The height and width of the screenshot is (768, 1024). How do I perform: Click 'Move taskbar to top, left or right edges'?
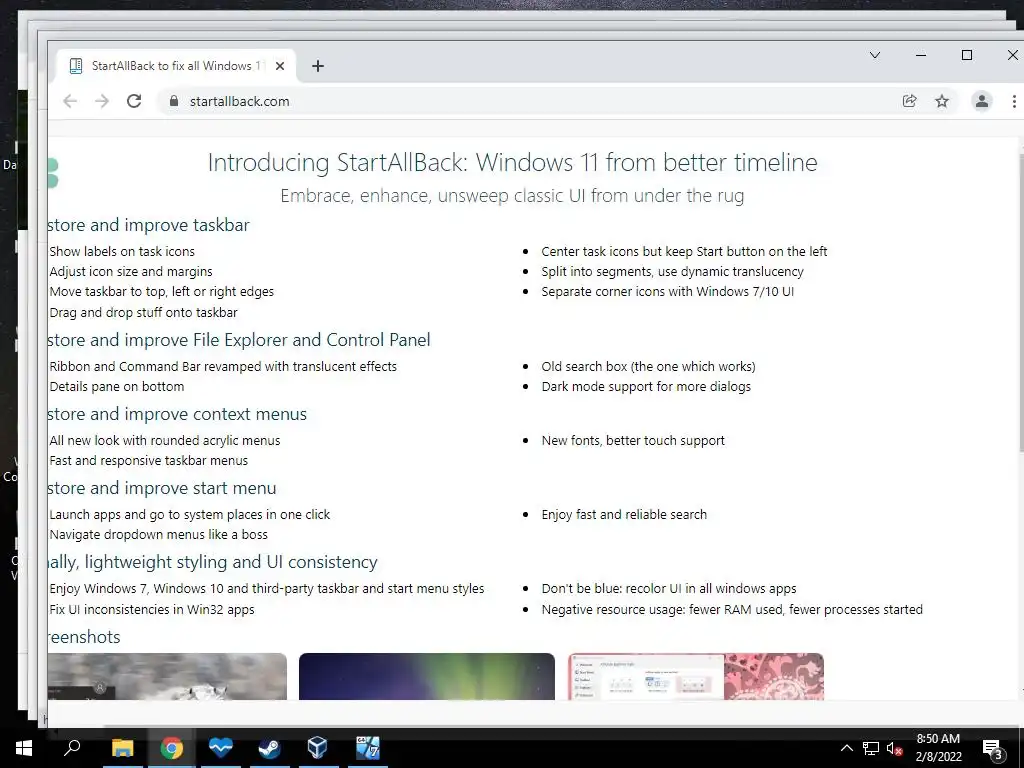tap(161, 292)
